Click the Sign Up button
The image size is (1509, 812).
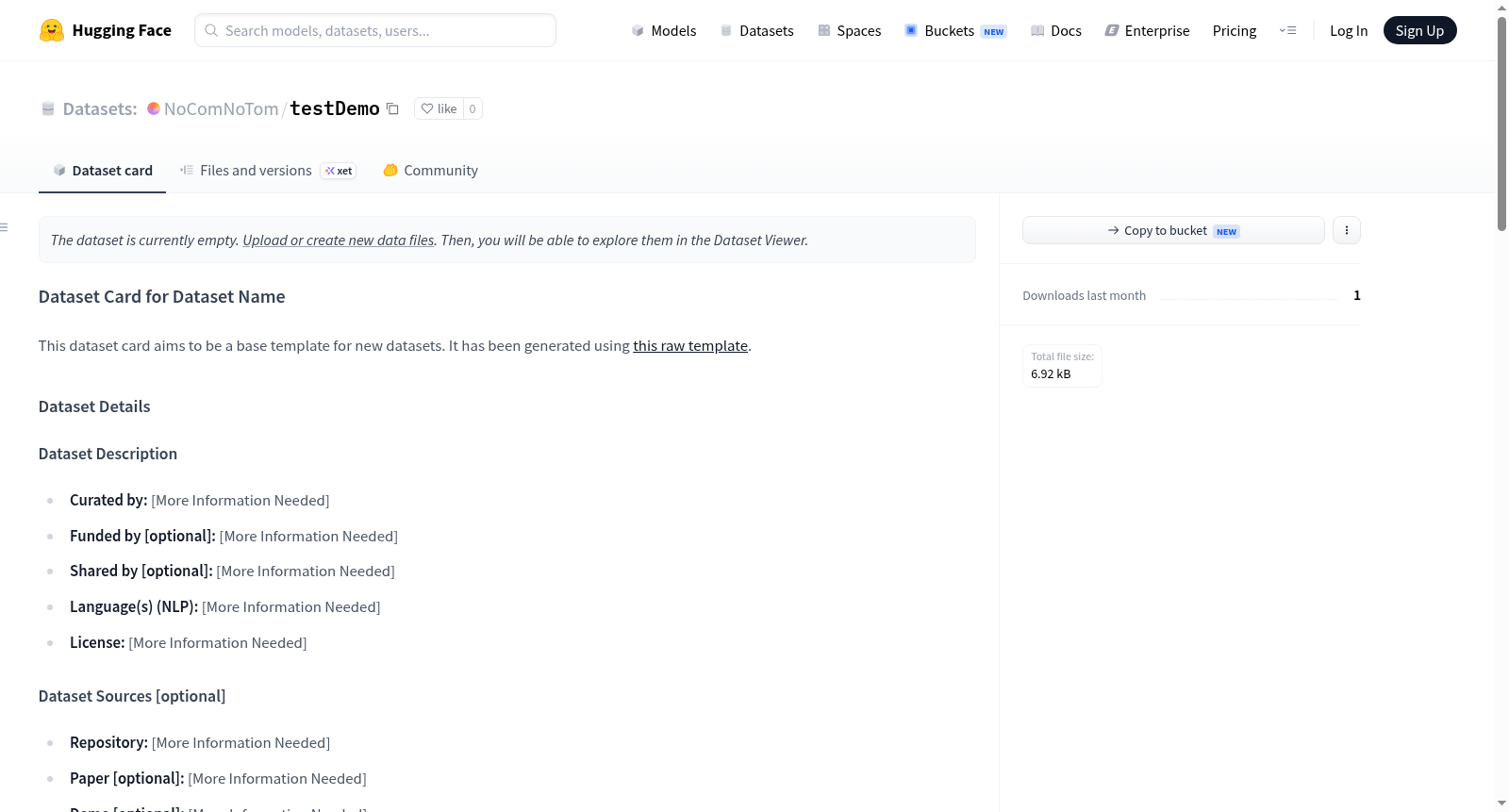(1419, 30)
